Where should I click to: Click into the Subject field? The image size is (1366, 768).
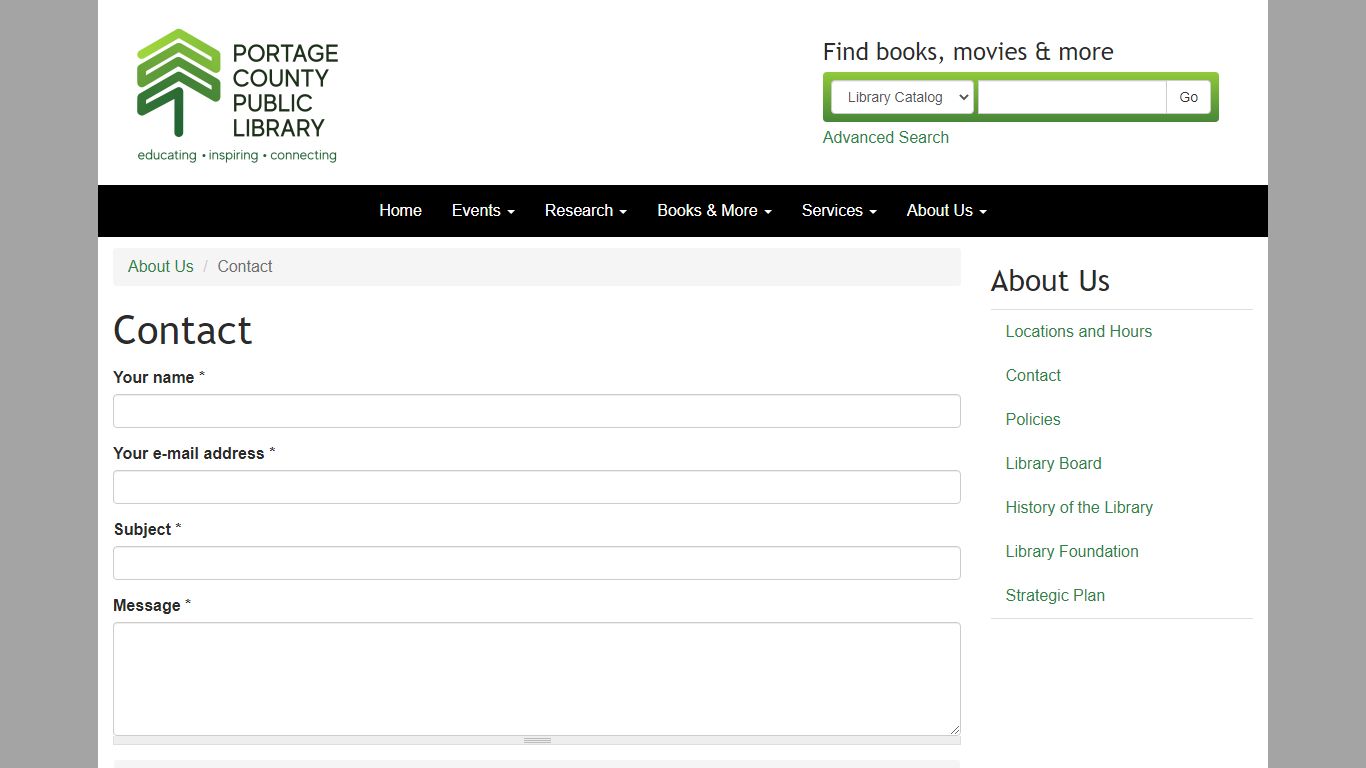(x=537, y=563)
